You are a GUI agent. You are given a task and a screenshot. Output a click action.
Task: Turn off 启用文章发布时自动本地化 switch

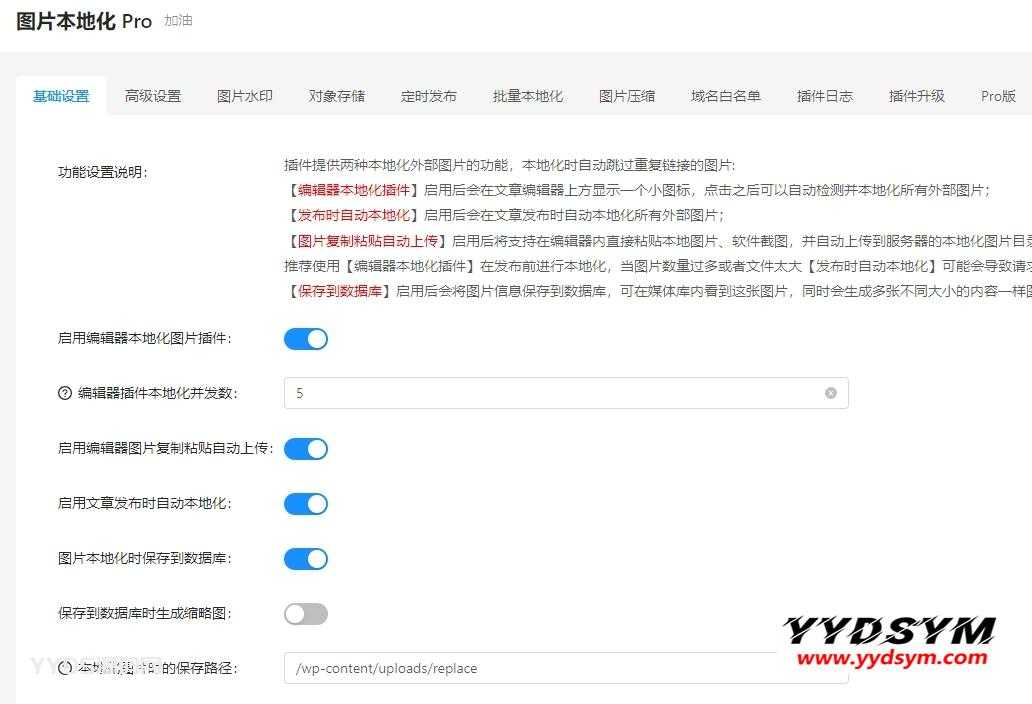point(305,504)
